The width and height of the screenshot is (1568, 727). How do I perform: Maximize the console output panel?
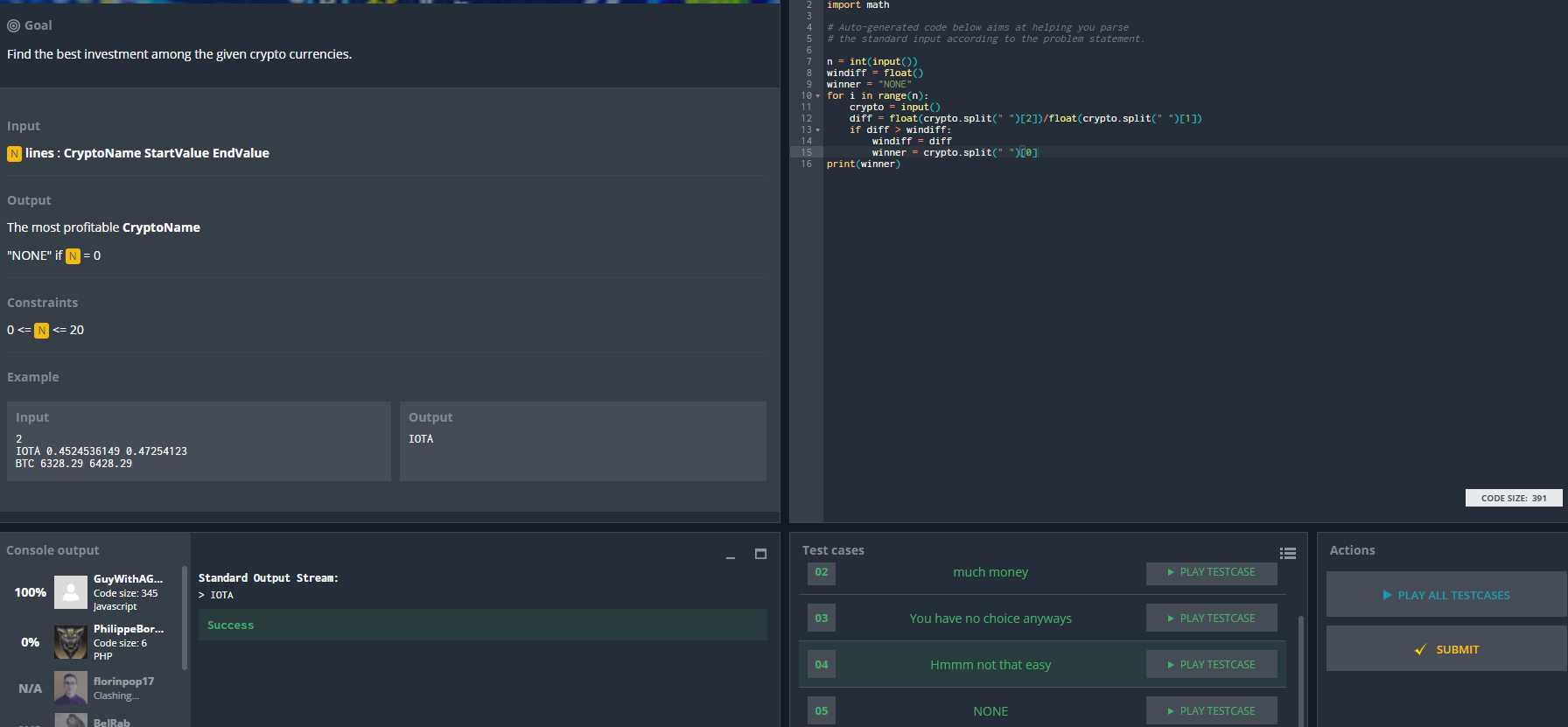760,554
